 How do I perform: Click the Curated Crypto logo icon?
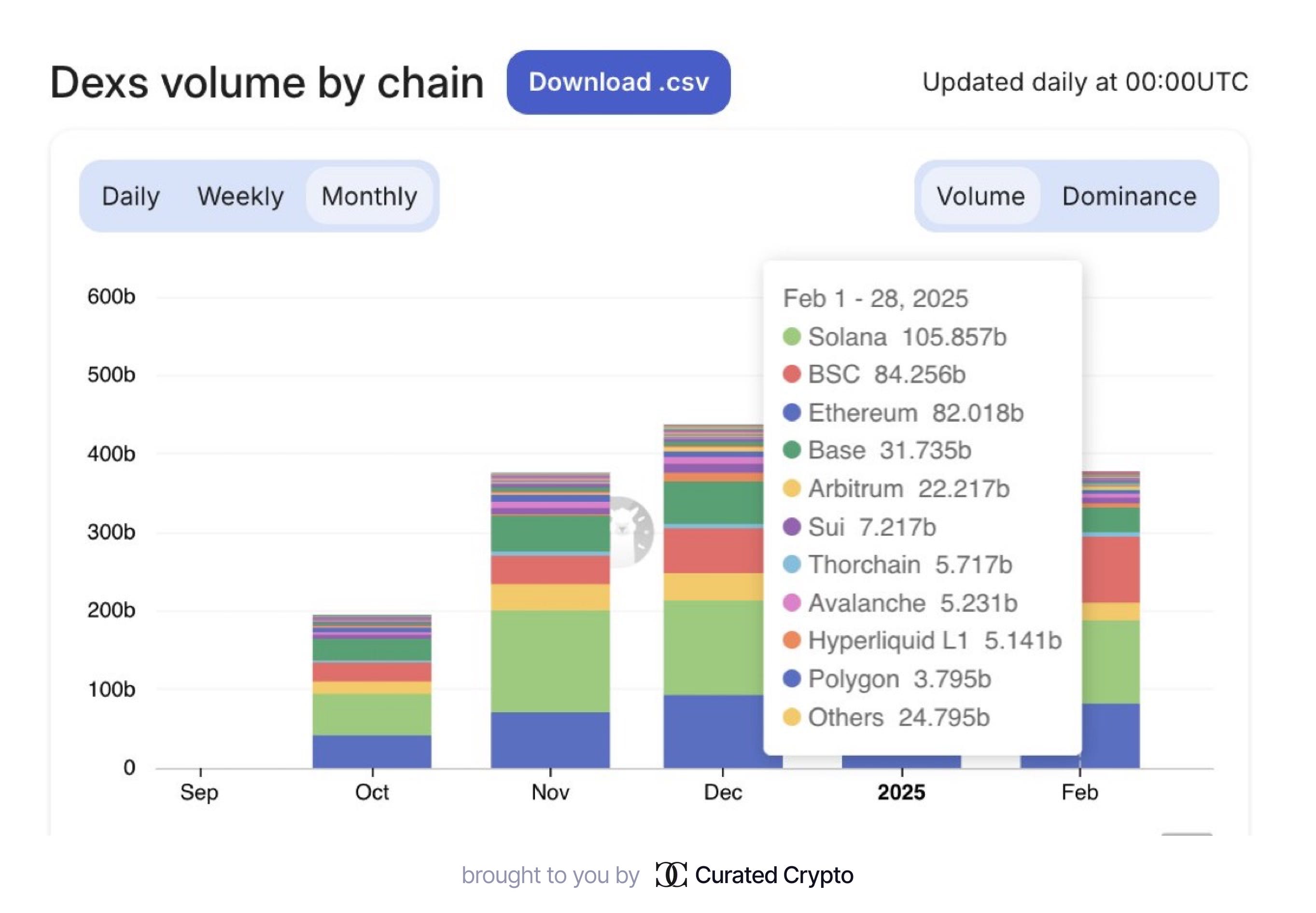click(x=671, y=875)
